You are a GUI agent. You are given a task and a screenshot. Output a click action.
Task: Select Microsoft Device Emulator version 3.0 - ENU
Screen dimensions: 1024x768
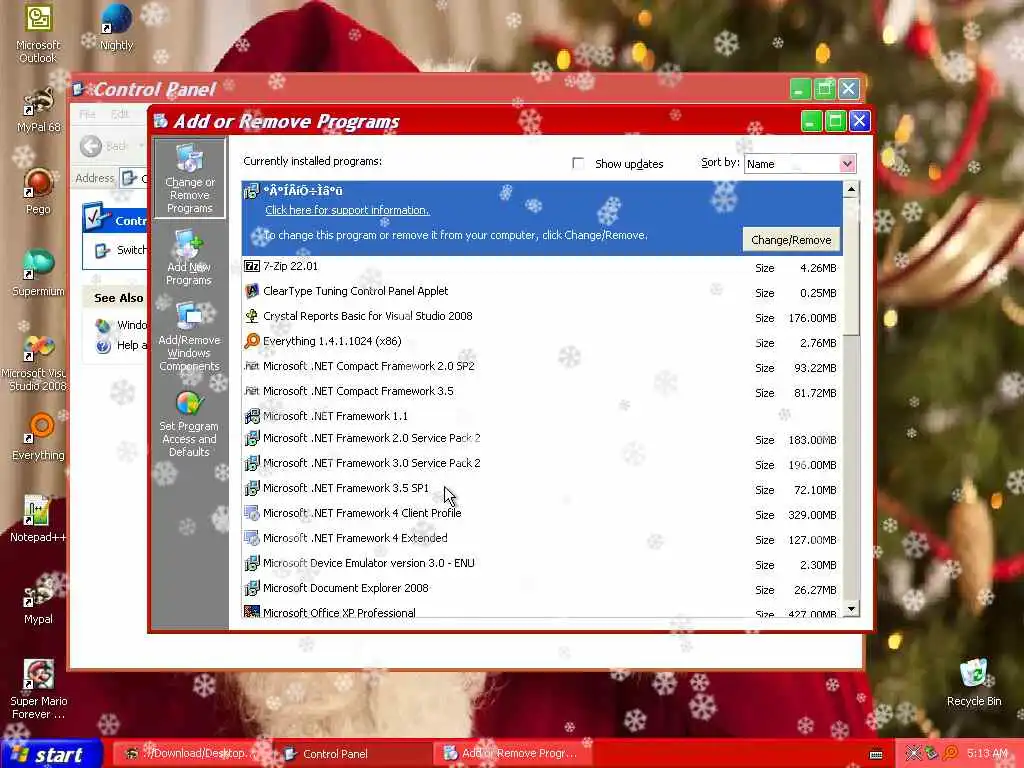542,563
